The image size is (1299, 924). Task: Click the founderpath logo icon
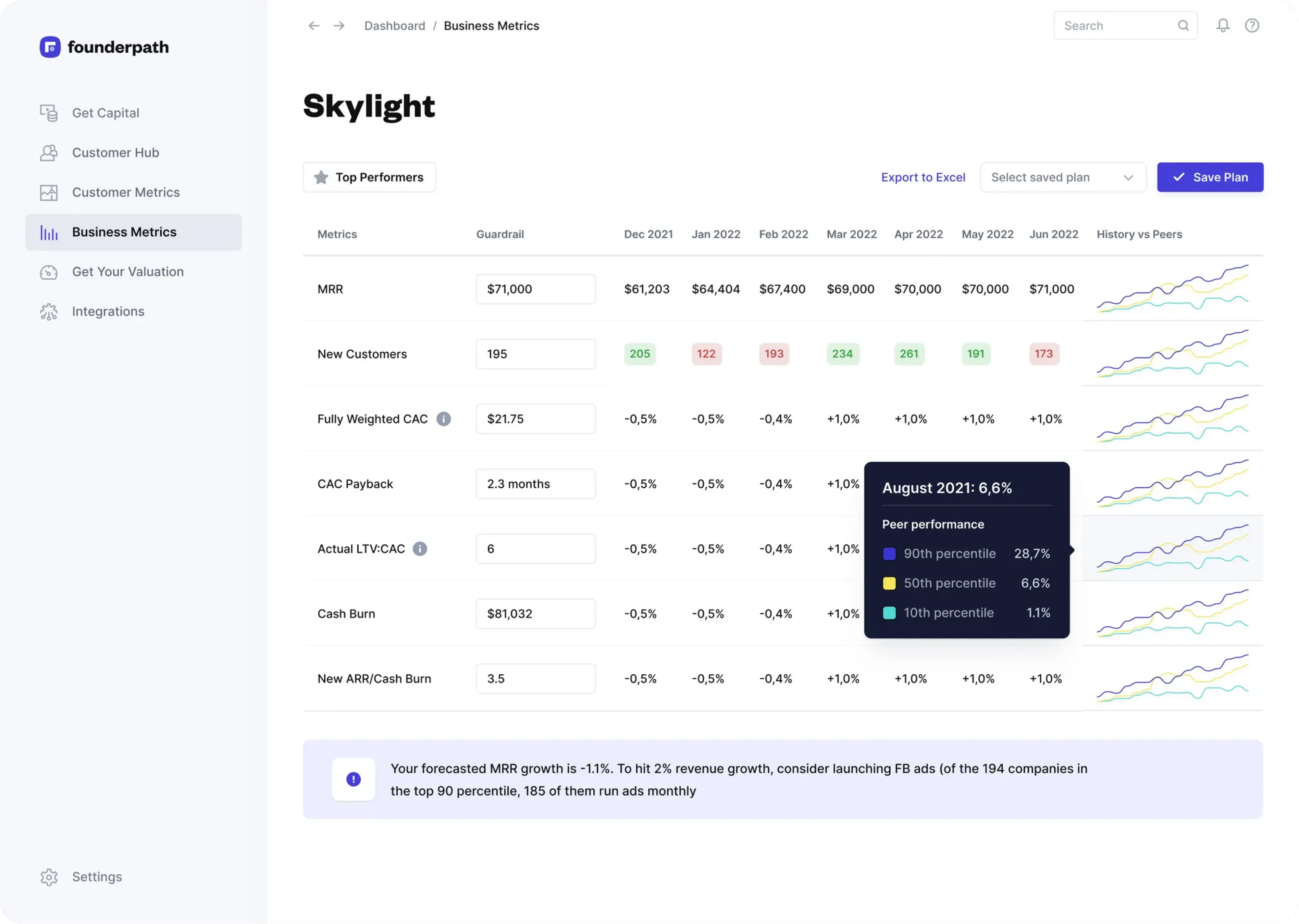(x=50, y=47)
